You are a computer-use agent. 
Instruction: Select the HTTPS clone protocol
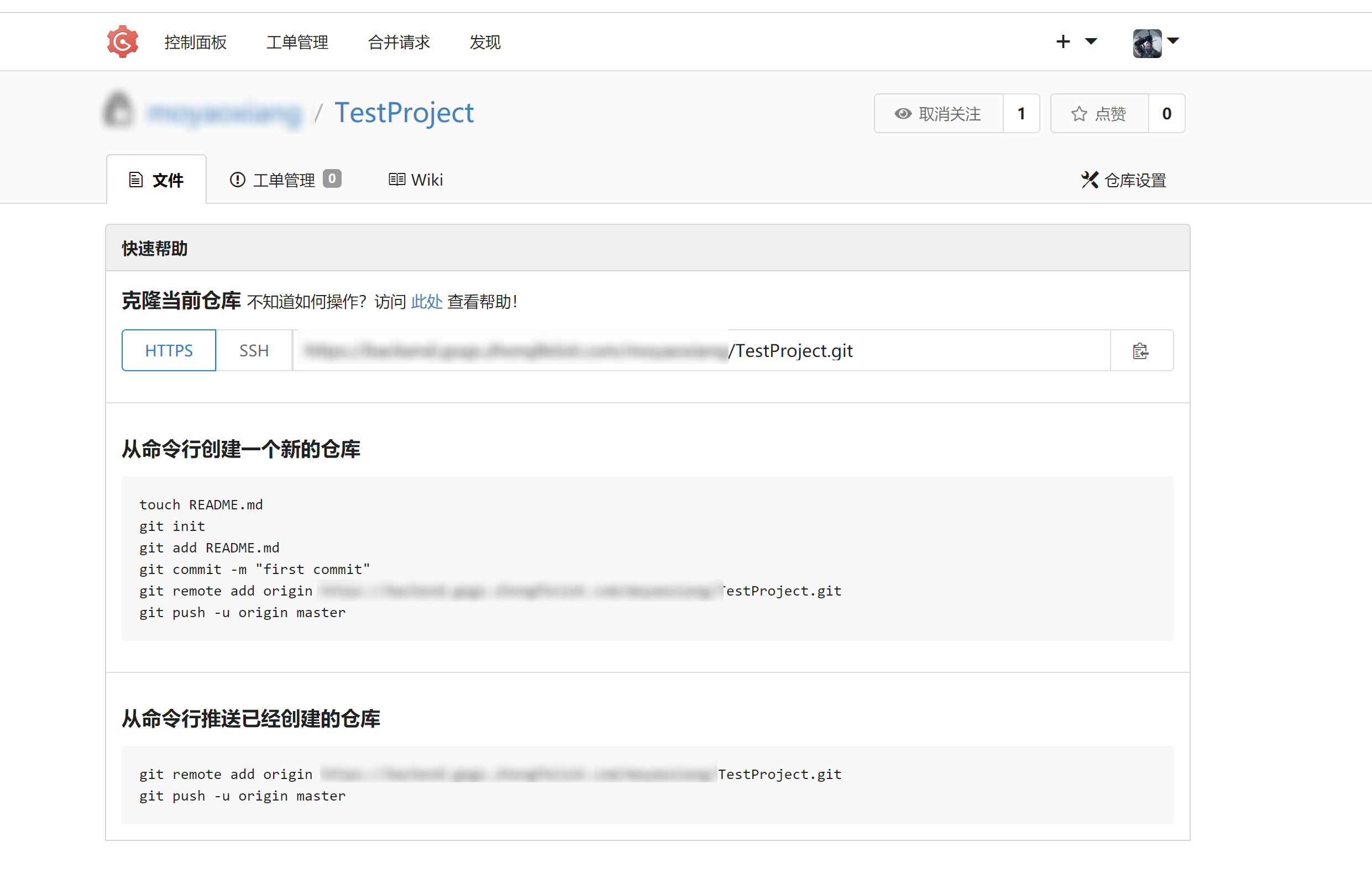pyautogui.click(x=169, y=350)
